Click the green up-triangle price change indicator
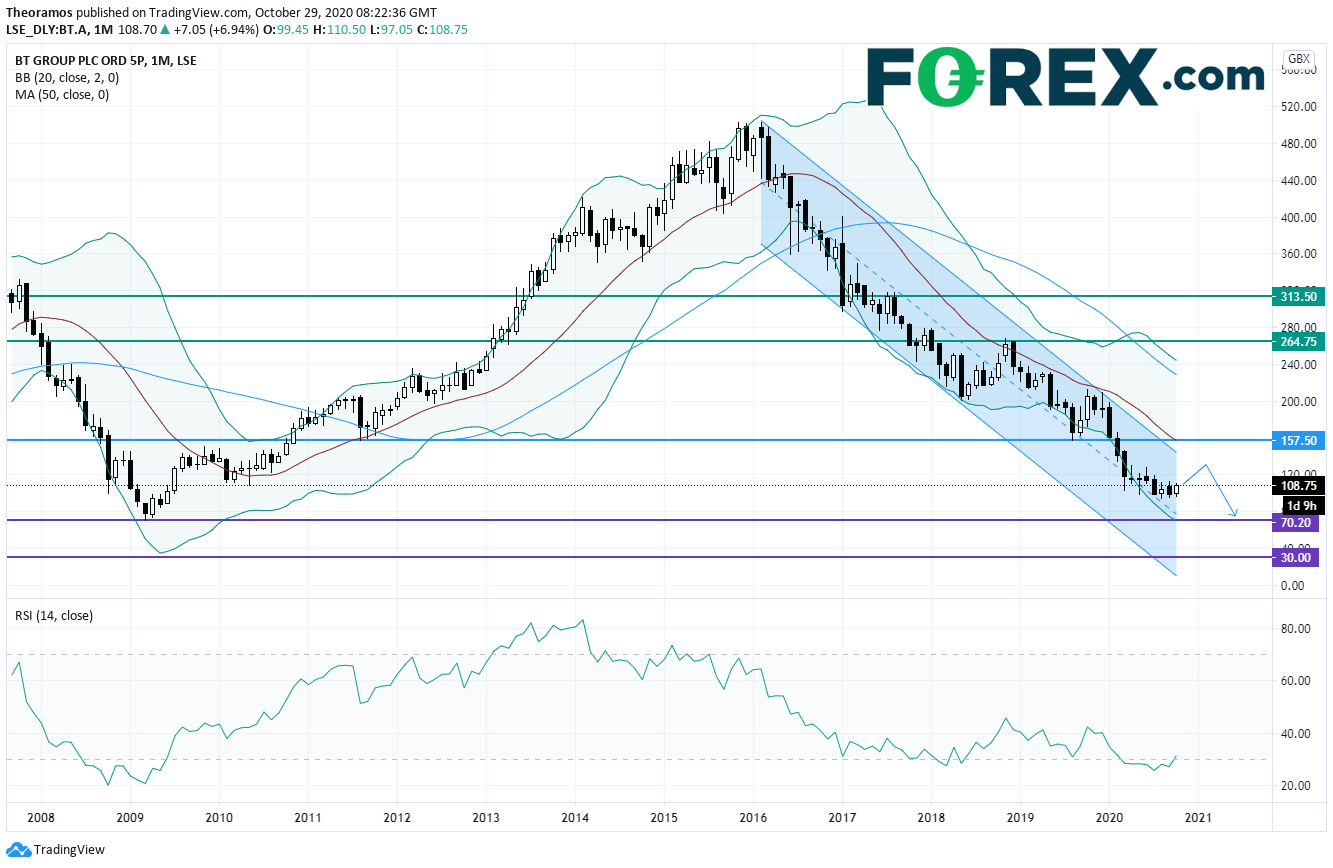 164,30
